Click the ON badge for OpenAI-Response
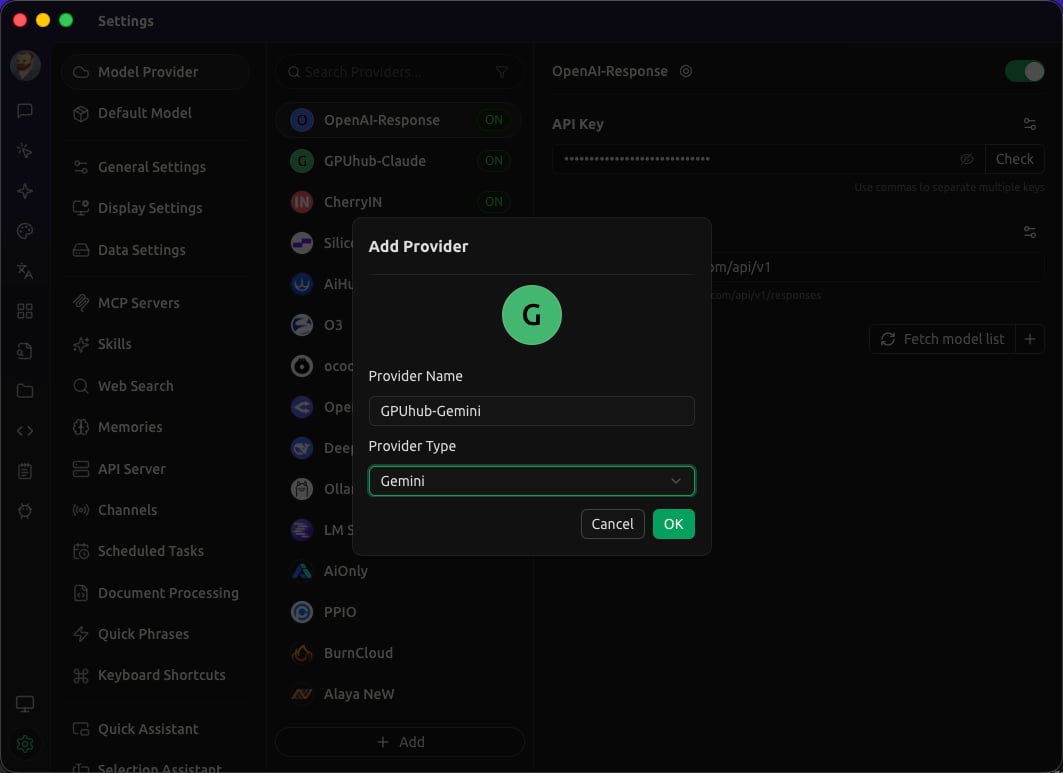The height and width of the screenshot is (773, 1063). 494,120
